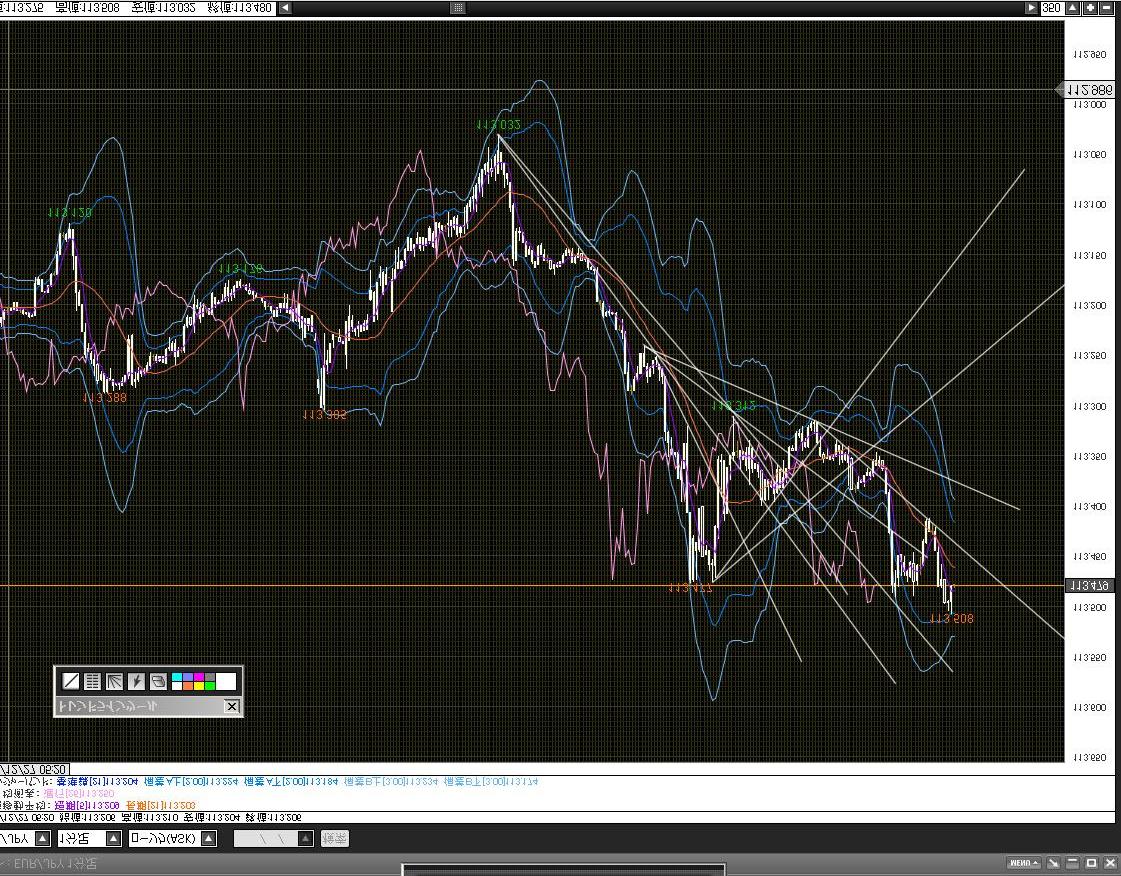1121x876 pixels.
Task: Click the diagonal arrow icon beside MENU
Action: 1053,862
